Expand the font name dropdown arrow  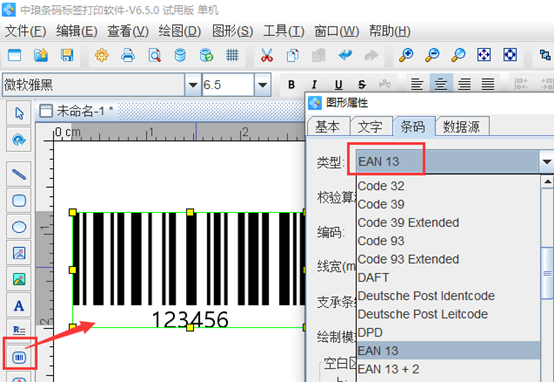(x=193, y=85)
